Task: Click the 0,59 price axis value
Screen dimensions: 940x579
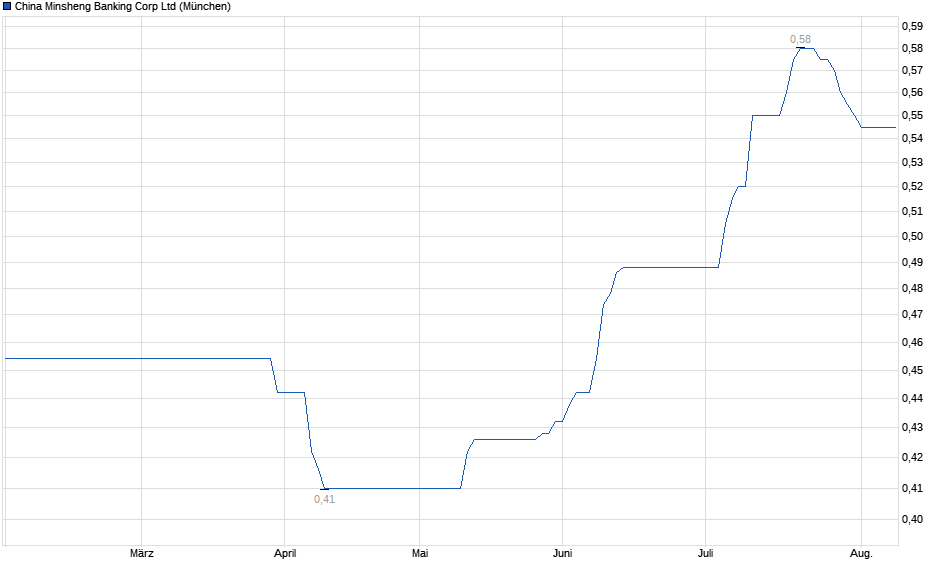Action: coord(912,26)
